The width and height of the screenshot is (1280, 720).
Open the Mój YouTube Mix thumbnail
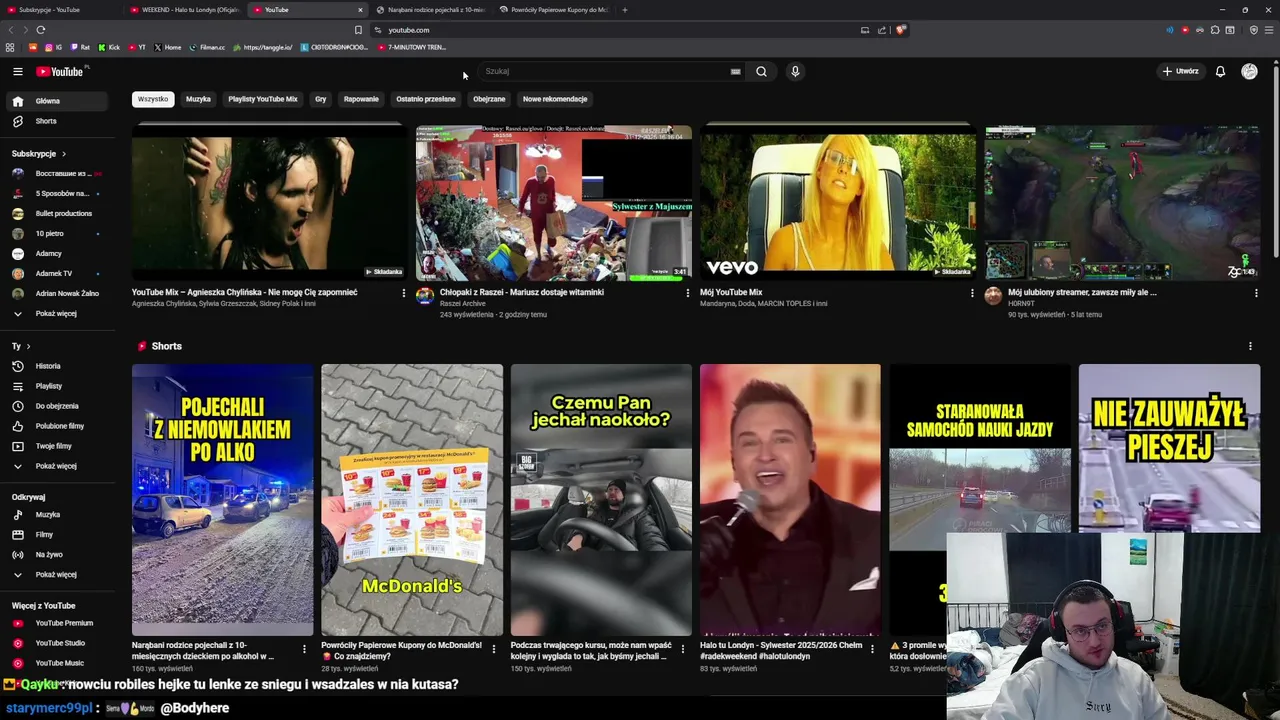(838, 202)
